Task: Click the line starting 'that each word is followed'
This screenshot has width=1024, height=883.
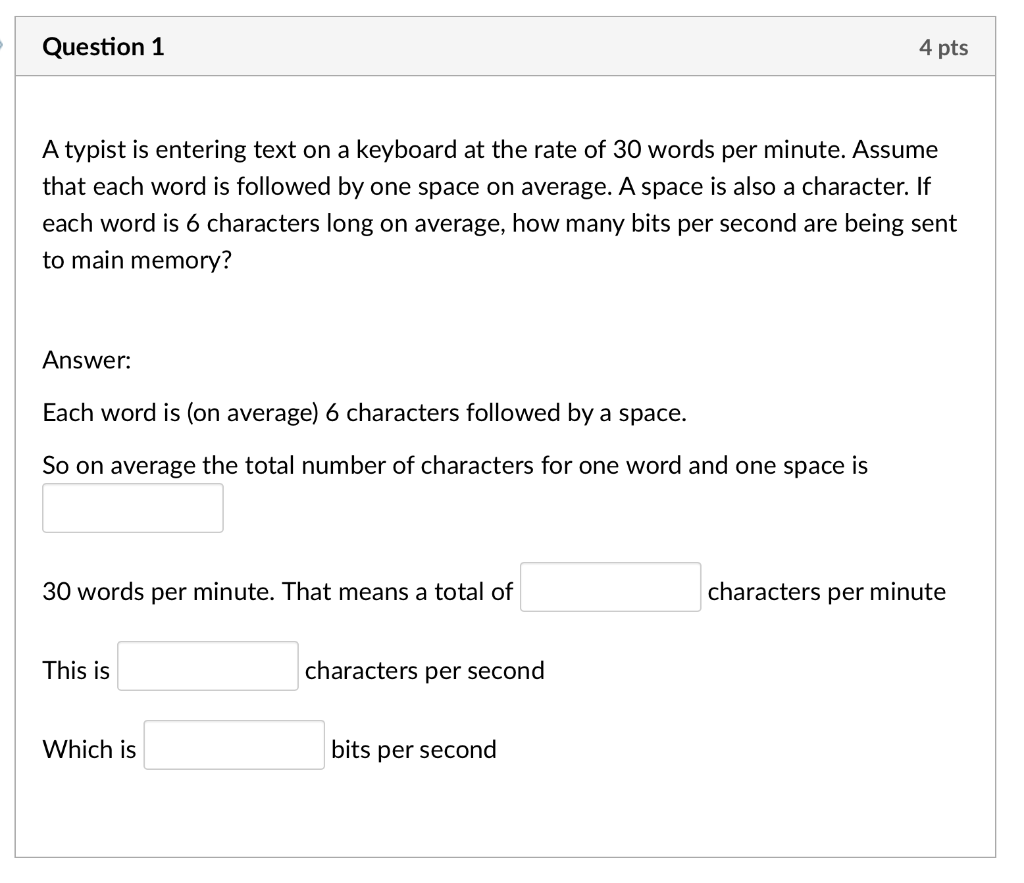Action: point(487,187)
